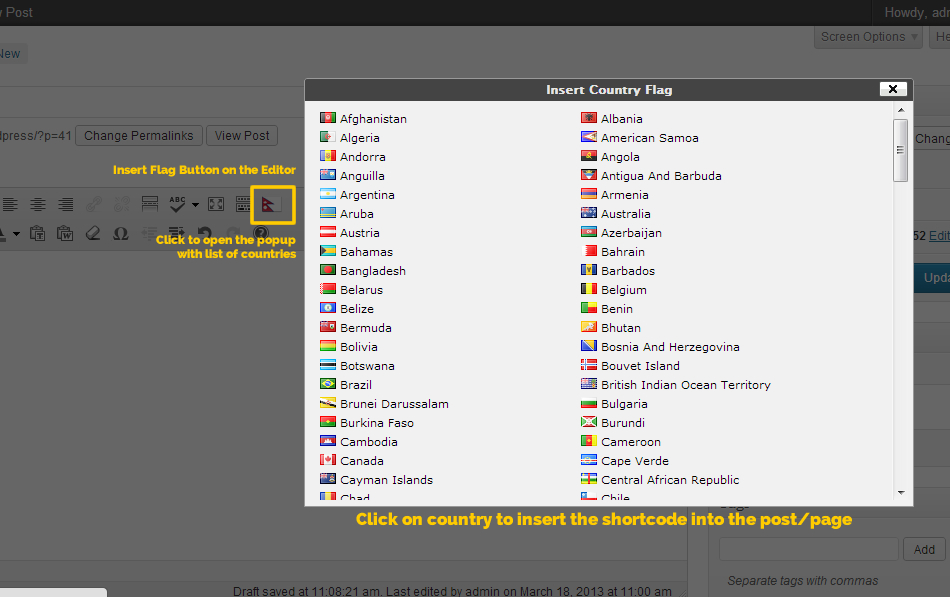Click the Brazil flag icon
The image size is (950, 597).
[328, 384]
